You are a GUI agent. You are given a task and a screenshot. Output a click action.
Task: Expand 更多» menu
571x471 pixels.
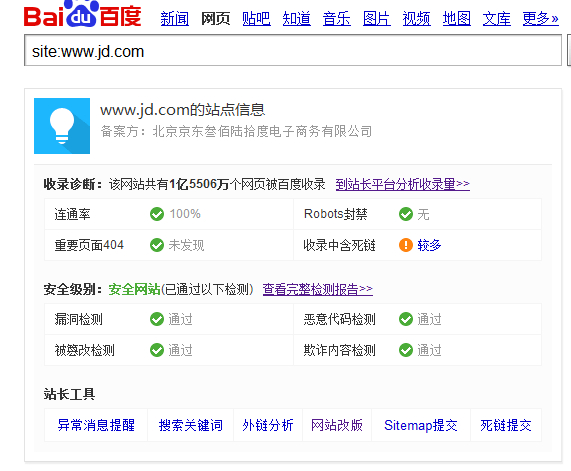[x=540, y=19]
